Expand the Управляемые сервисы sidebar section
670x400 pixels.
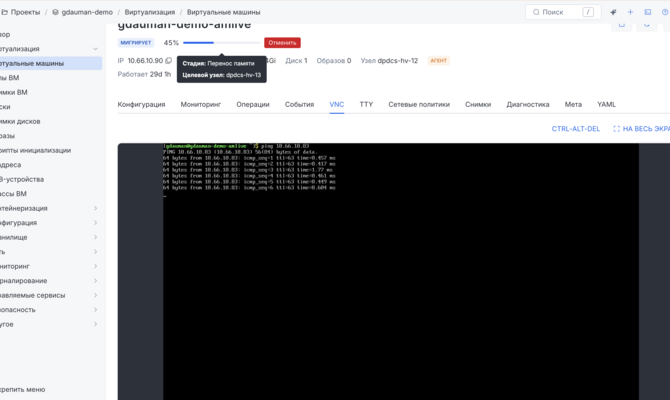tap(95, 295)
